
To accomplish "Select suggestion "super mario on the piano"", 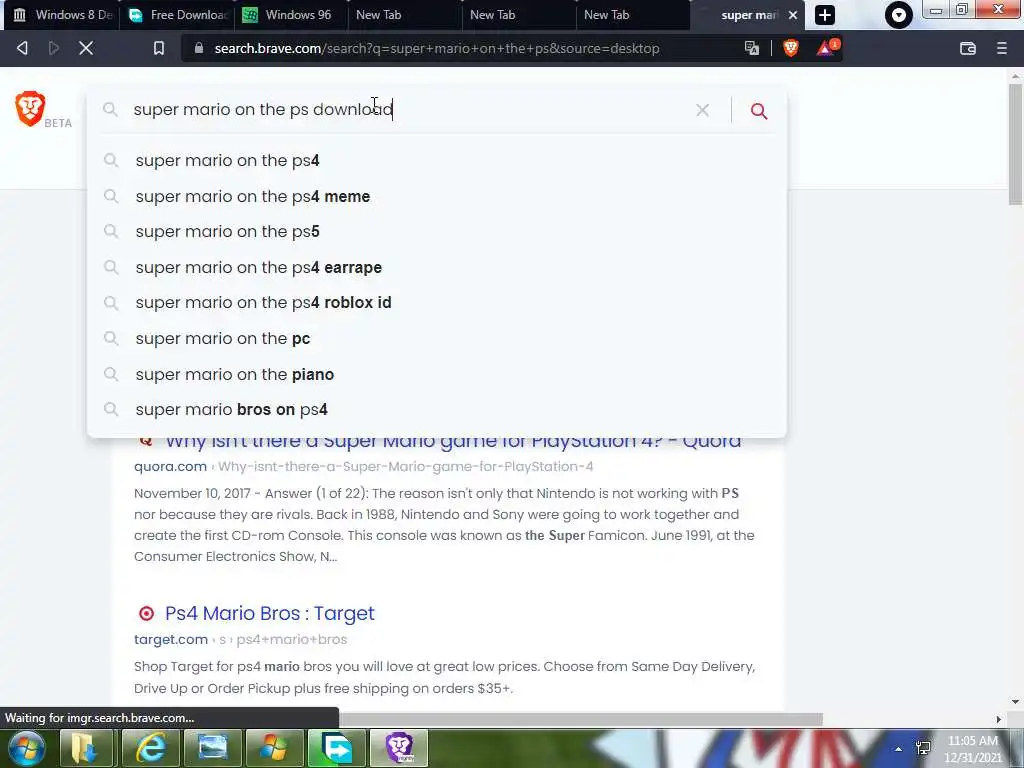I will click(436, 375).
